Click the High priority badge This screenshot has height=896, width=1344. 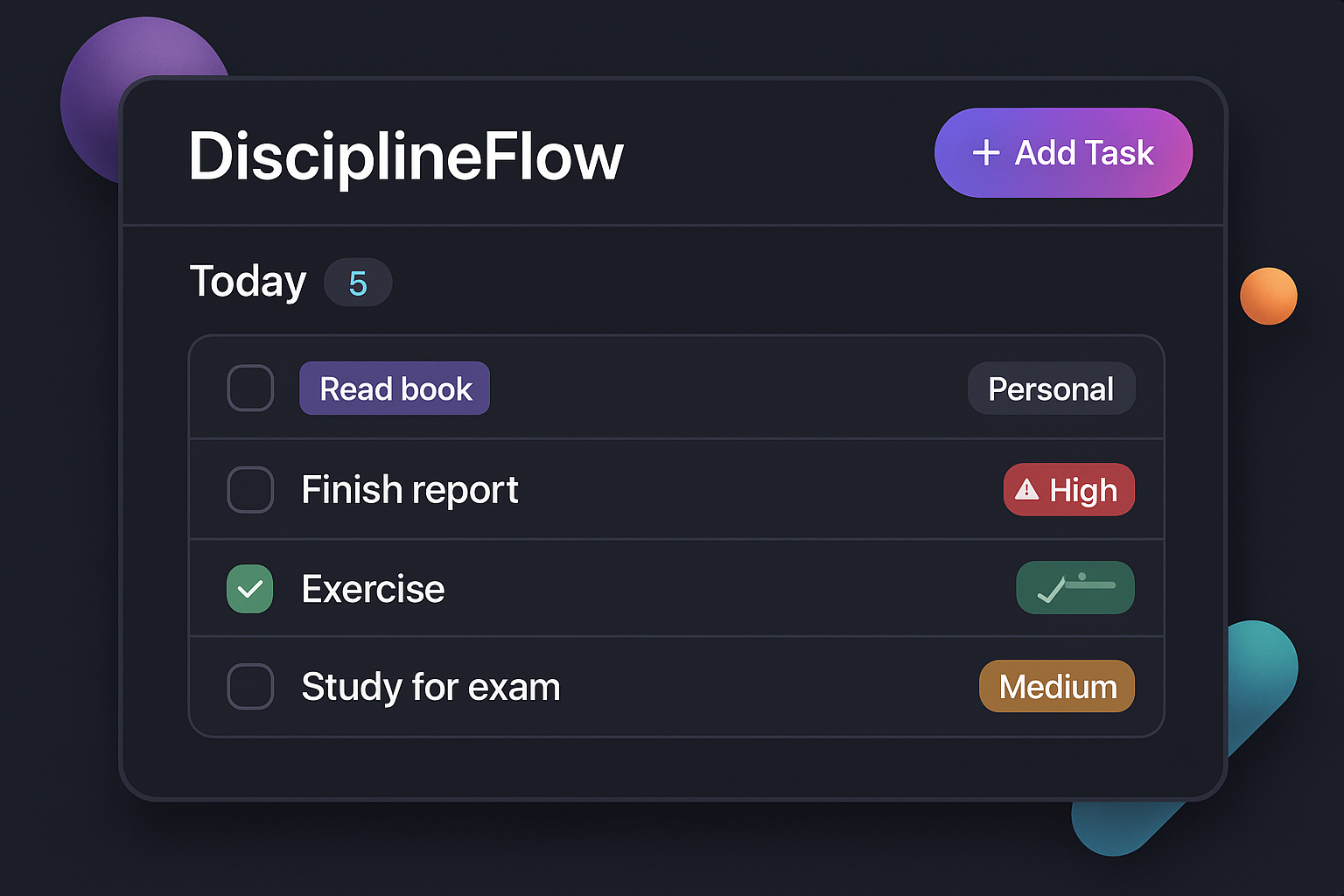click(1068, 490)
